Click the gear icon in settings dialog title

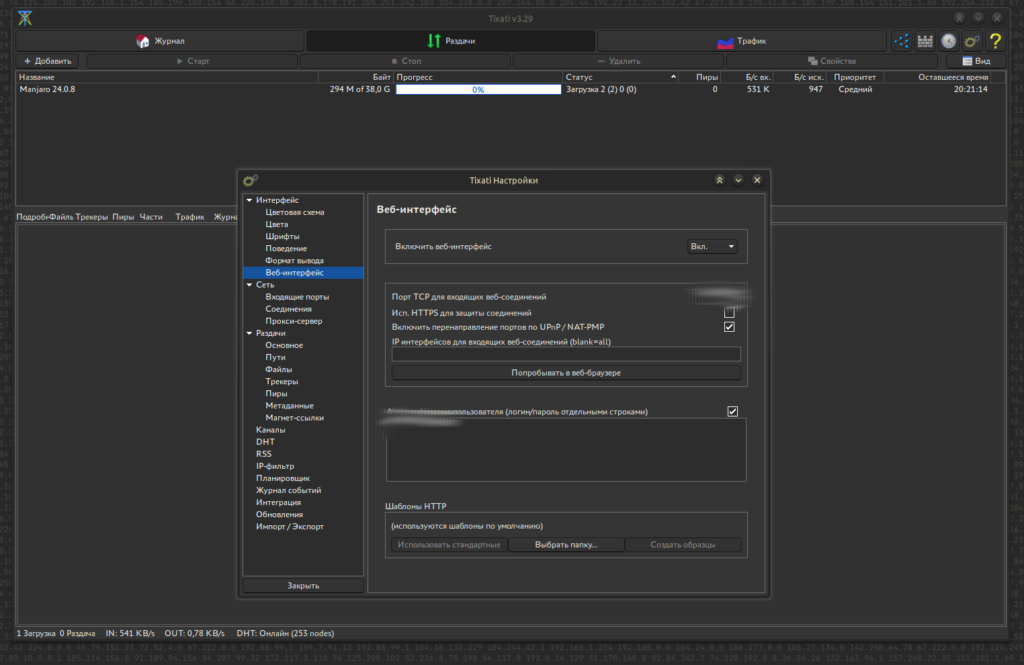click(250, 180)
